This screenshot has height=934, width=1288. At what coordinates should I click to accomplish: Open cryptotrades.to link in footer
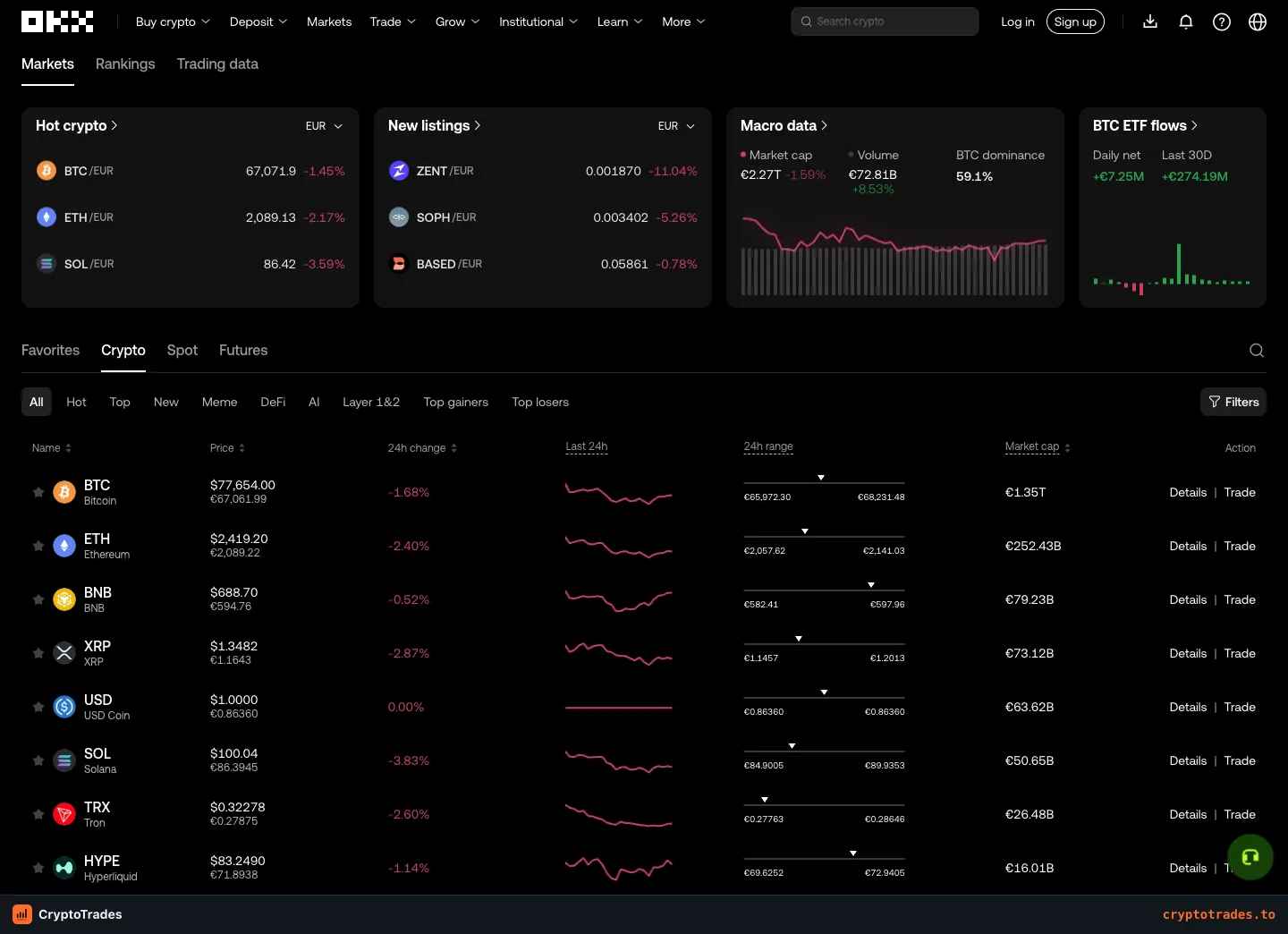pyautogui.click(x=1219, y=914)
